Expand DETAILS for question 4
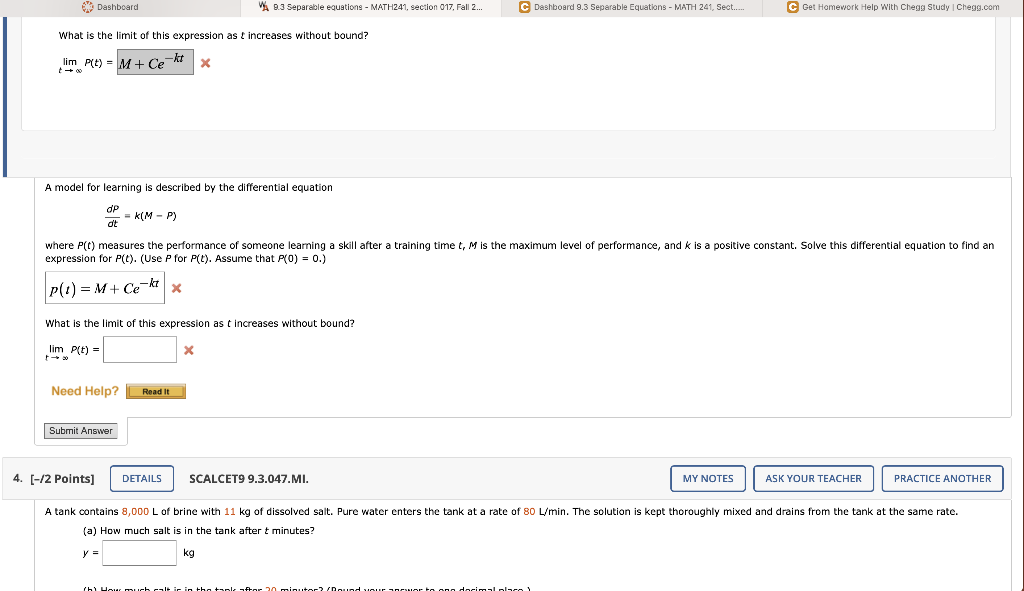Screen dimensions: 1024x591 (x=141, y=478)
